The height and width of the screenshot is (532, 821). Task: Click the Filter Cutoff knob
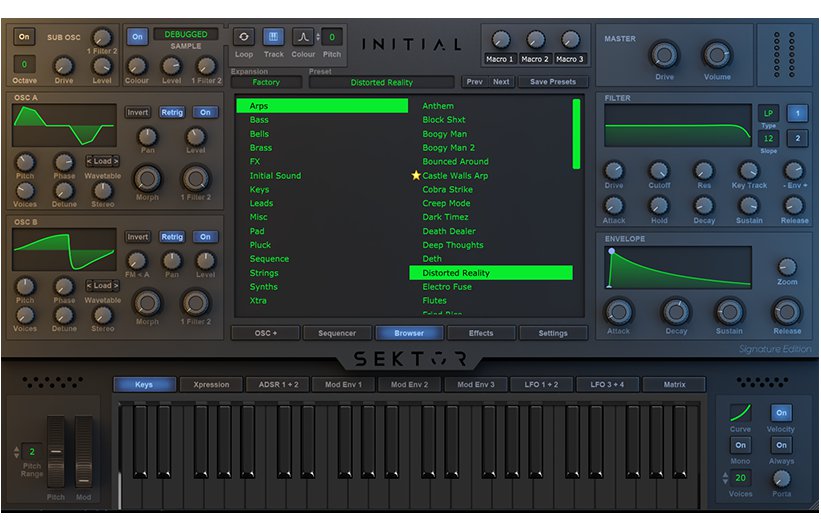tap(659, 171)
